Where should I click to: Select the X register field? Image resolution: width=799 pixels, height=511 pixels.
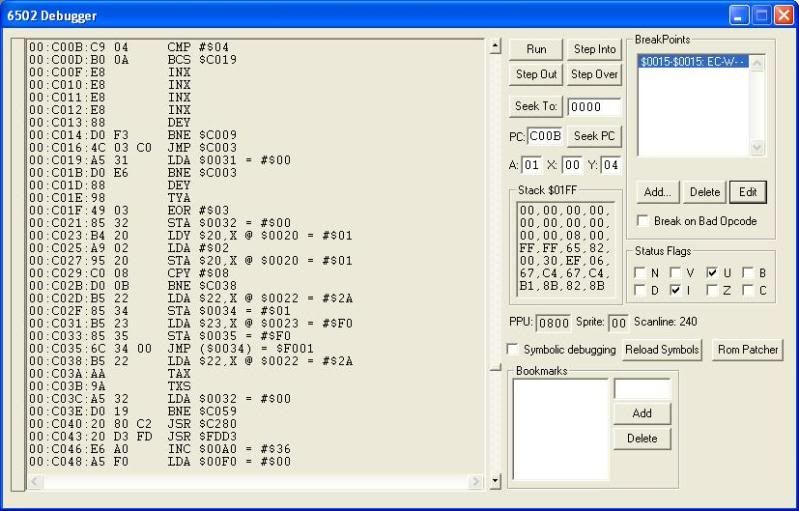(572, 165)
